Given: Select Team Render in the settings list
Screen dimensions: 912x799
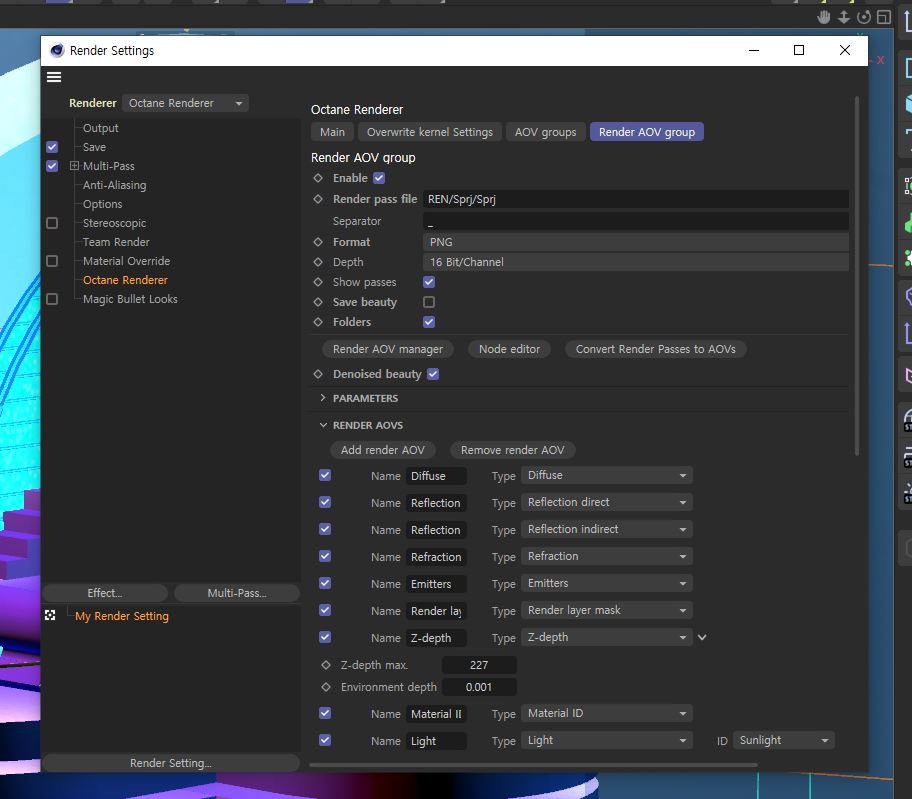Looking at the screenshot, I should coord(116,242).
